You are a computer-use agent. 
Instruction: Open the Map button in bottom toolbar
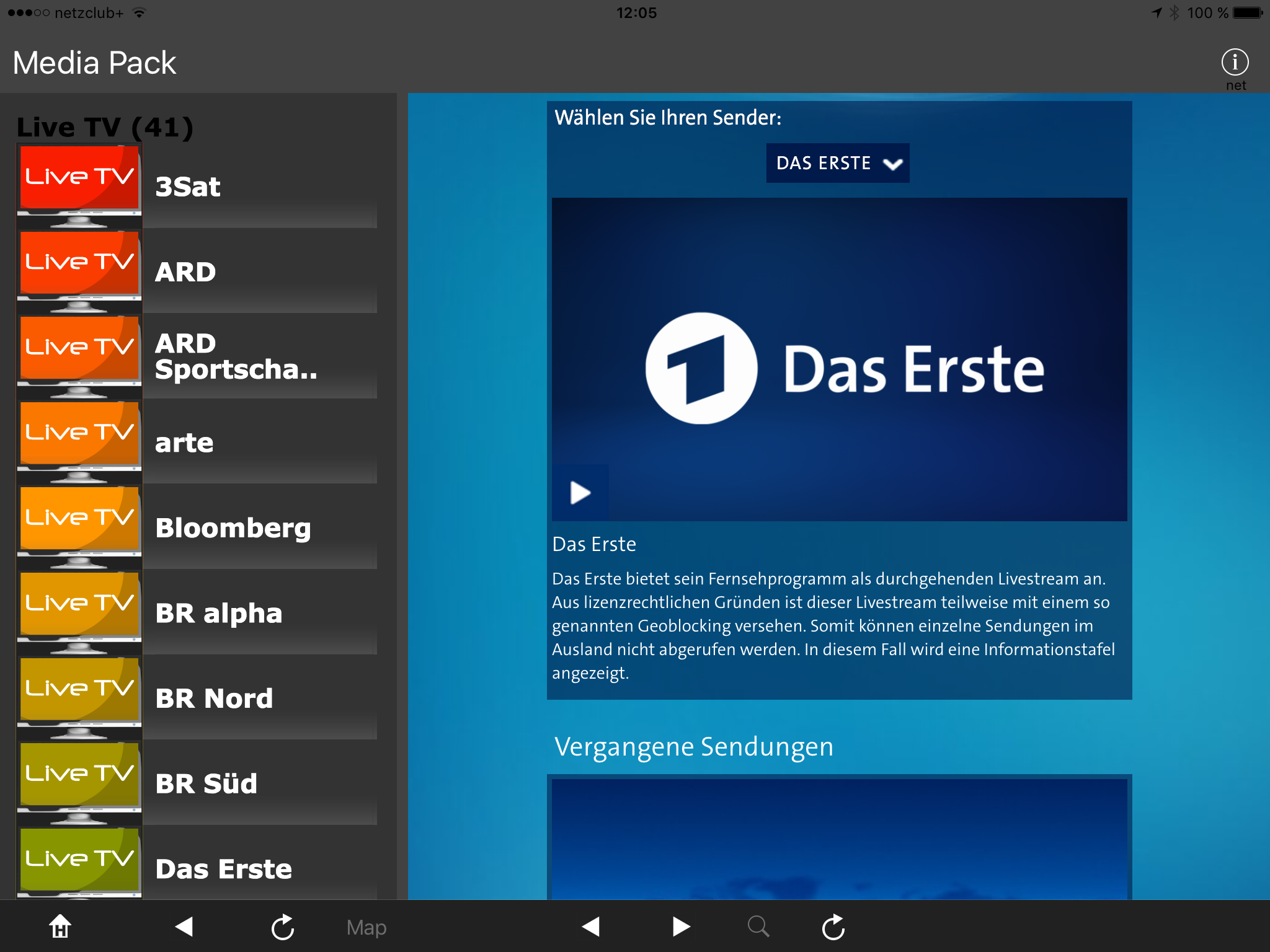coord(366,927)
